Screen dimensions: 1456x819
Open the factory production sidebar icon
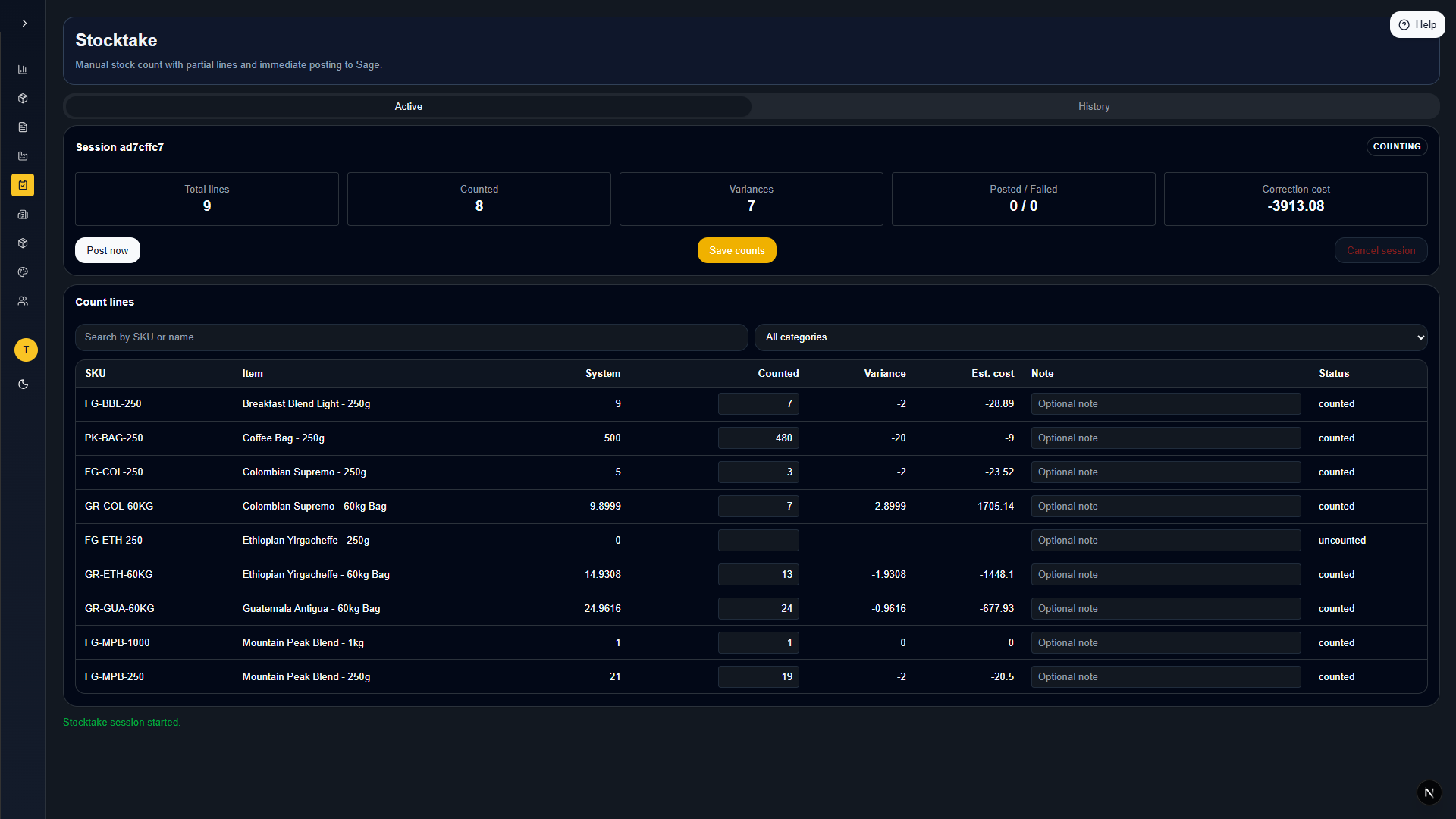click(23, 156)
